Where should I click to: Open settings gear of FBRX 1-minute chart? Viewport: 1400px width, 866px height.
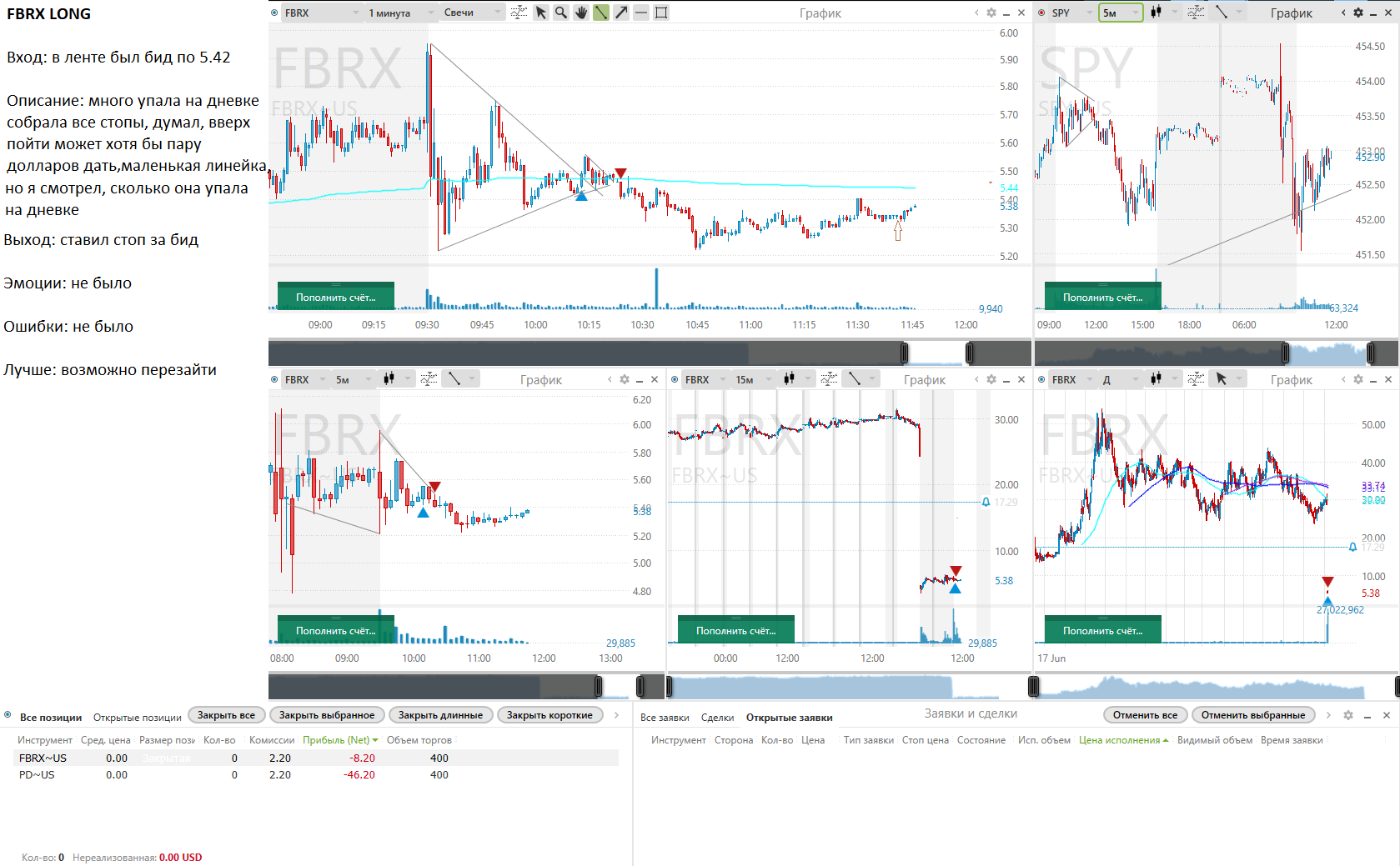[x=991, y=13]
